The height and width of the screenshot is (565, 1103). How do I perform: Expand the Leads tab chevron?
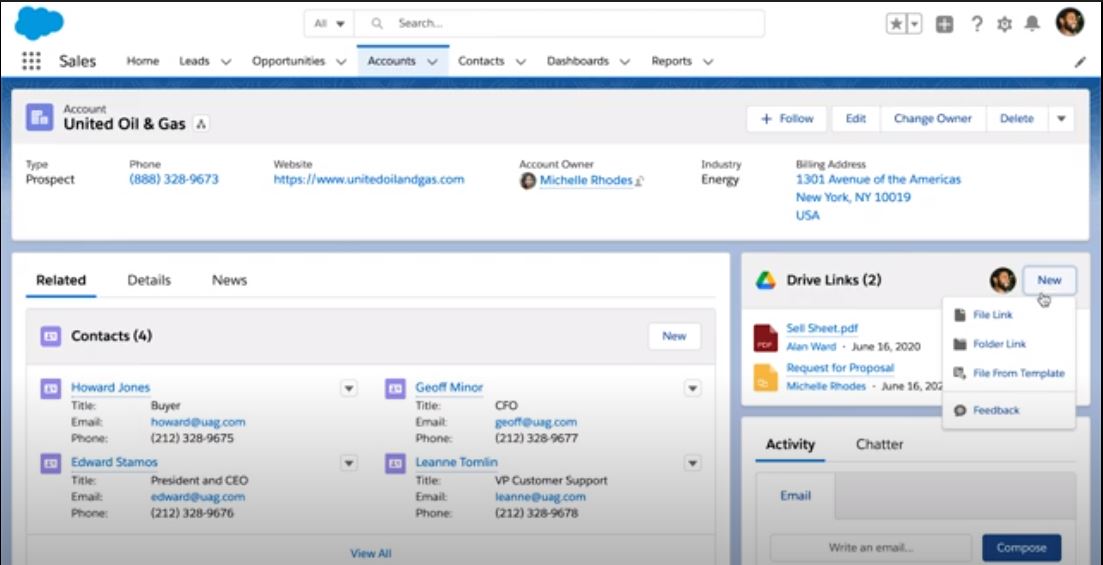[x=226, y=62]
